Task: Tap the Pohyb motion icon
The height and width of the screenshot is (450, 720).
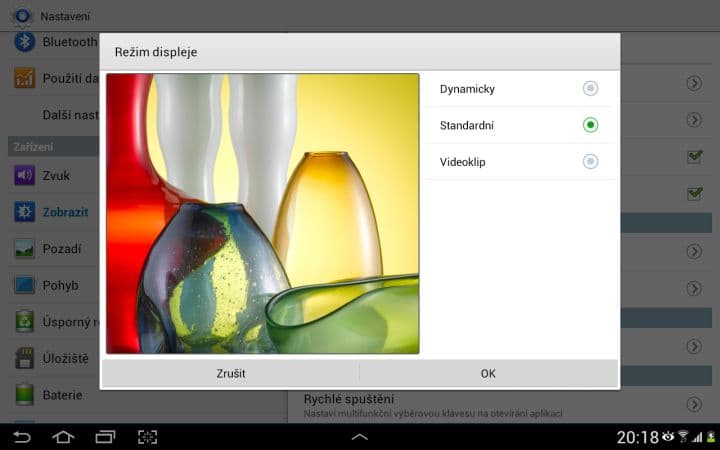Action: click(24, 285)
